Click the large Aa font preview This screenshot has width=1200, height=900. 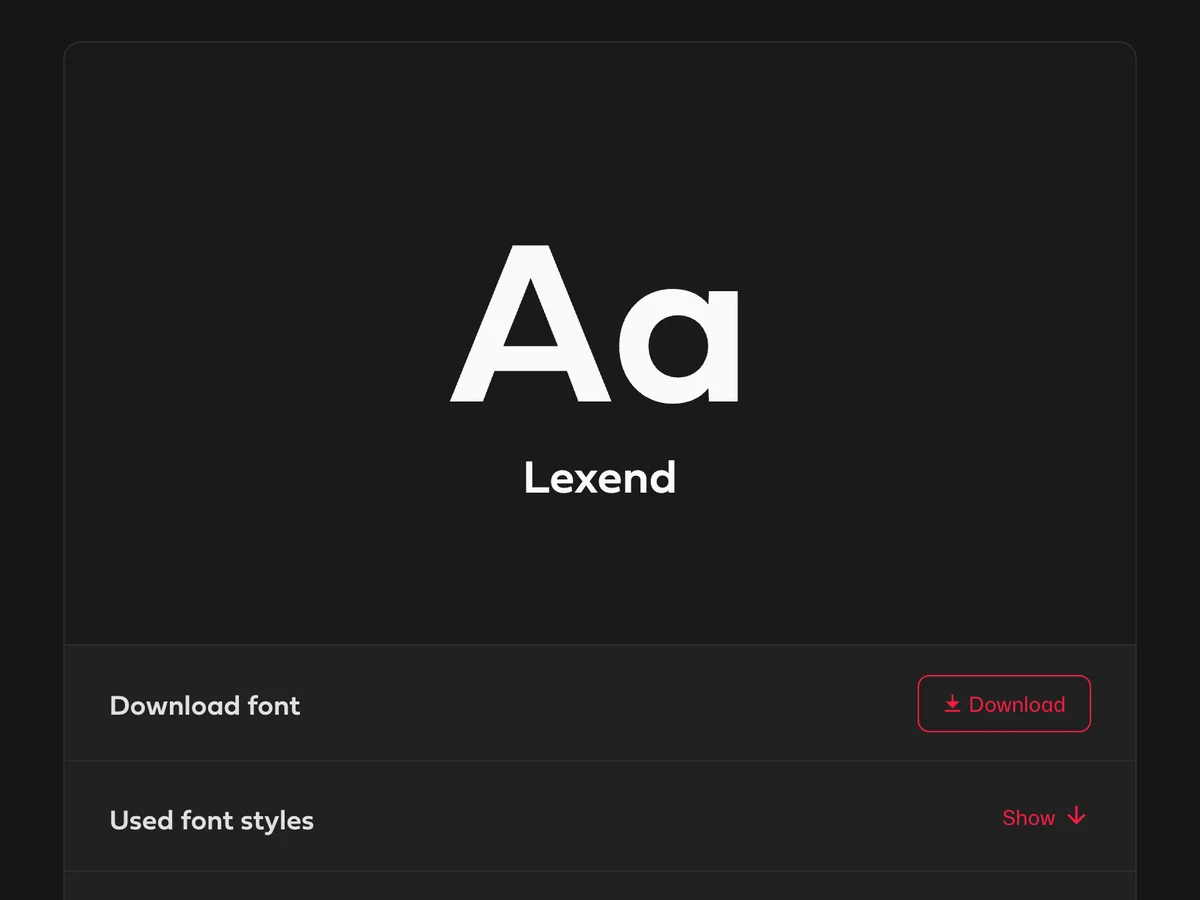coord(596,325)
